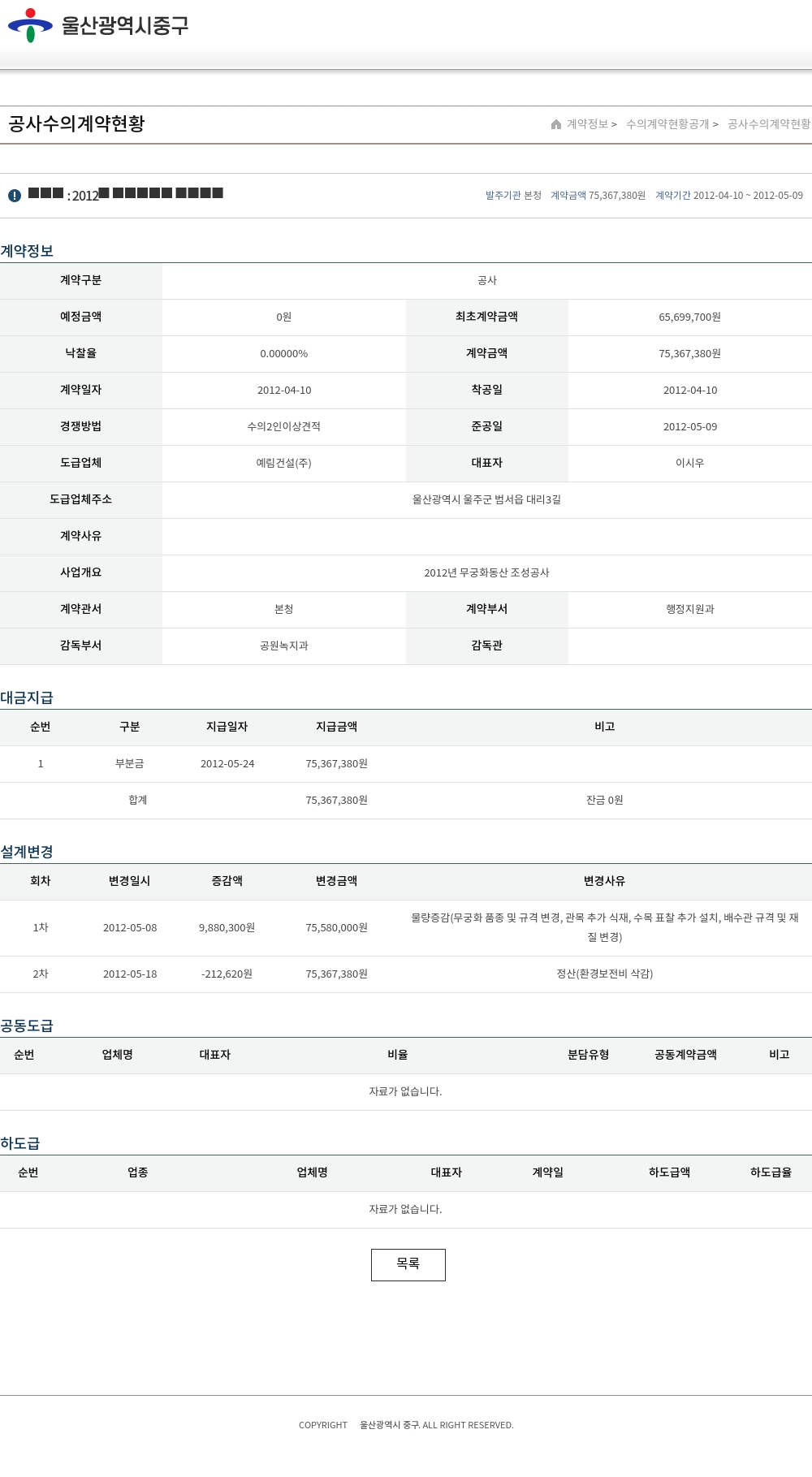This screenshot has width=812, height=1477.
Task: Select the 정산(환경보전비 삭감) reason cell
Action: click(604, 974)
